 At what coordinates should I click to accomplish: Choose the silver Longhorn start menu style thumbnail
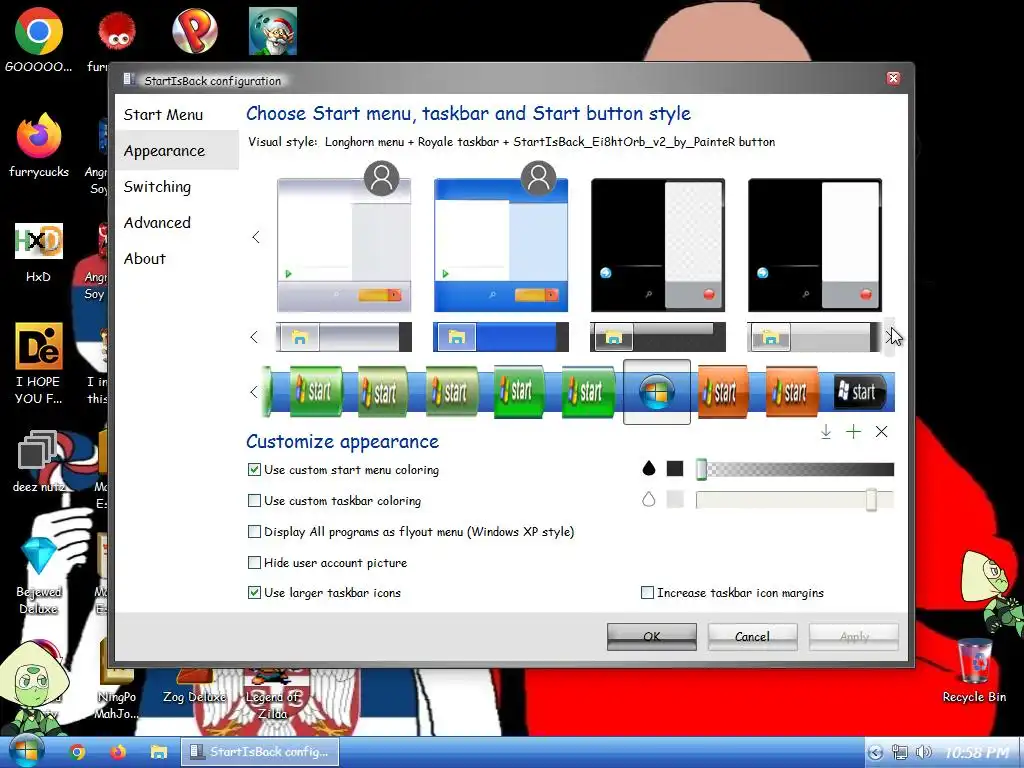pos(344,244)
